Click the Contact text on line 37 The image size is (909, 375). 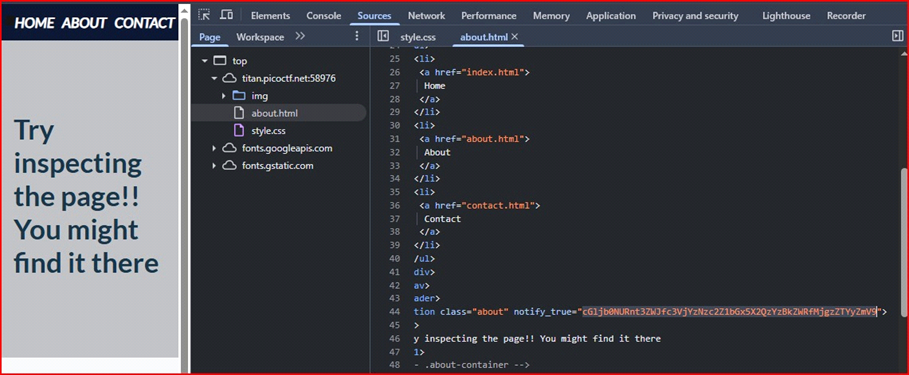point(442,219)
